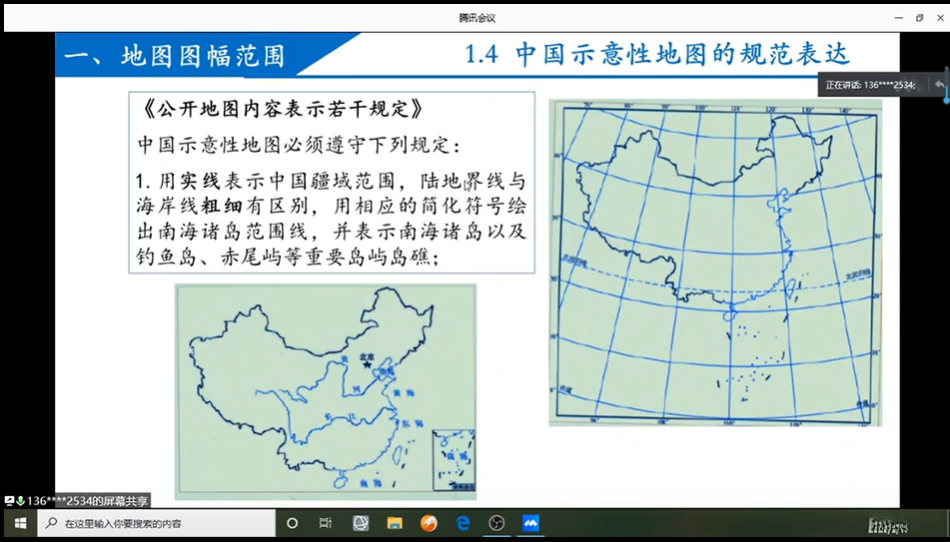This screenshot has width=950, height=542.
Task: Click the '136****2534的屏幕共享' label
Action: click(x=87, y=501)
